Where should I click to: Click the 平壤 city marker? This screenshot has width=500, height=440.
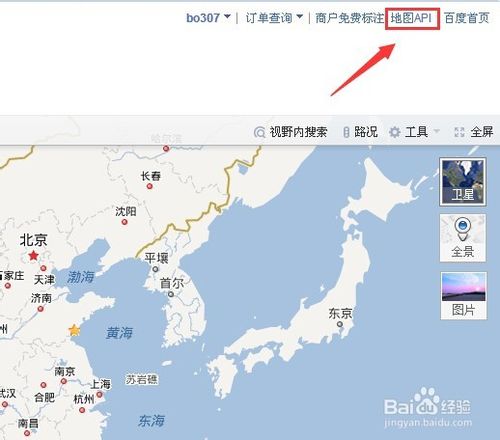155,269
